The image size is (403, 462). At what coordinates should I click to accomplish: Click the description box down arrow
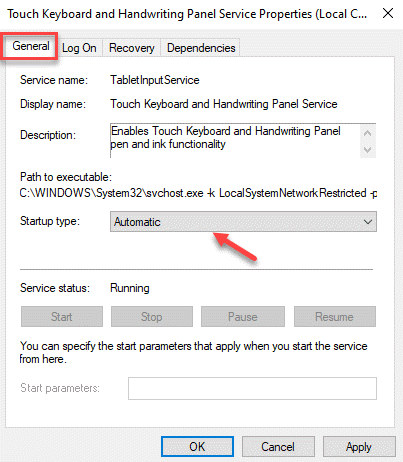(x=368, y=149)
